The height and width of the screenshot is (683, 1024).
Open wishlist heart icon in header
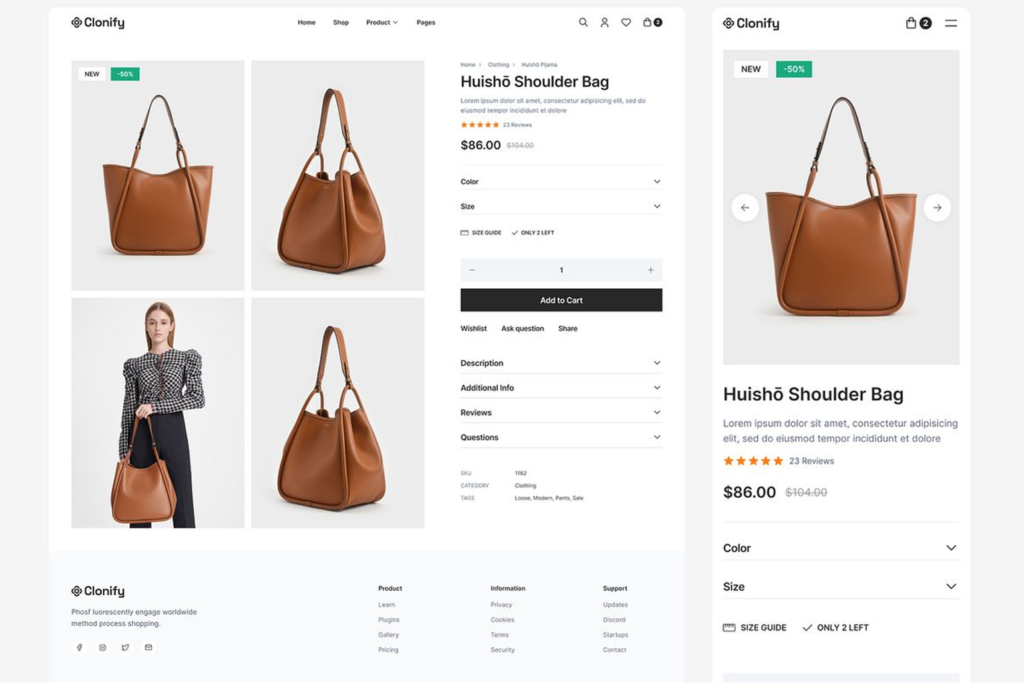tap(626, 22)
